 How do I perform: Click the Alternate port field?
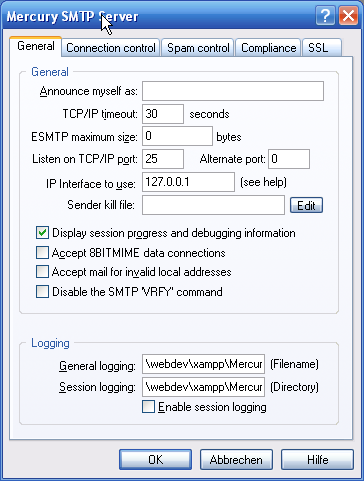(x=289, y=159)
